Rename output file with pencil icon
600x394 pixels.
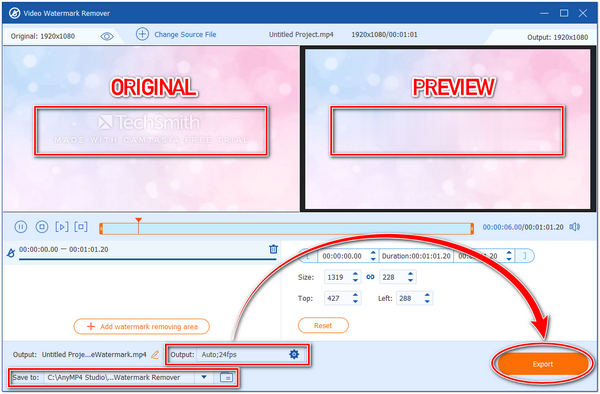click(x=155, y=355)
